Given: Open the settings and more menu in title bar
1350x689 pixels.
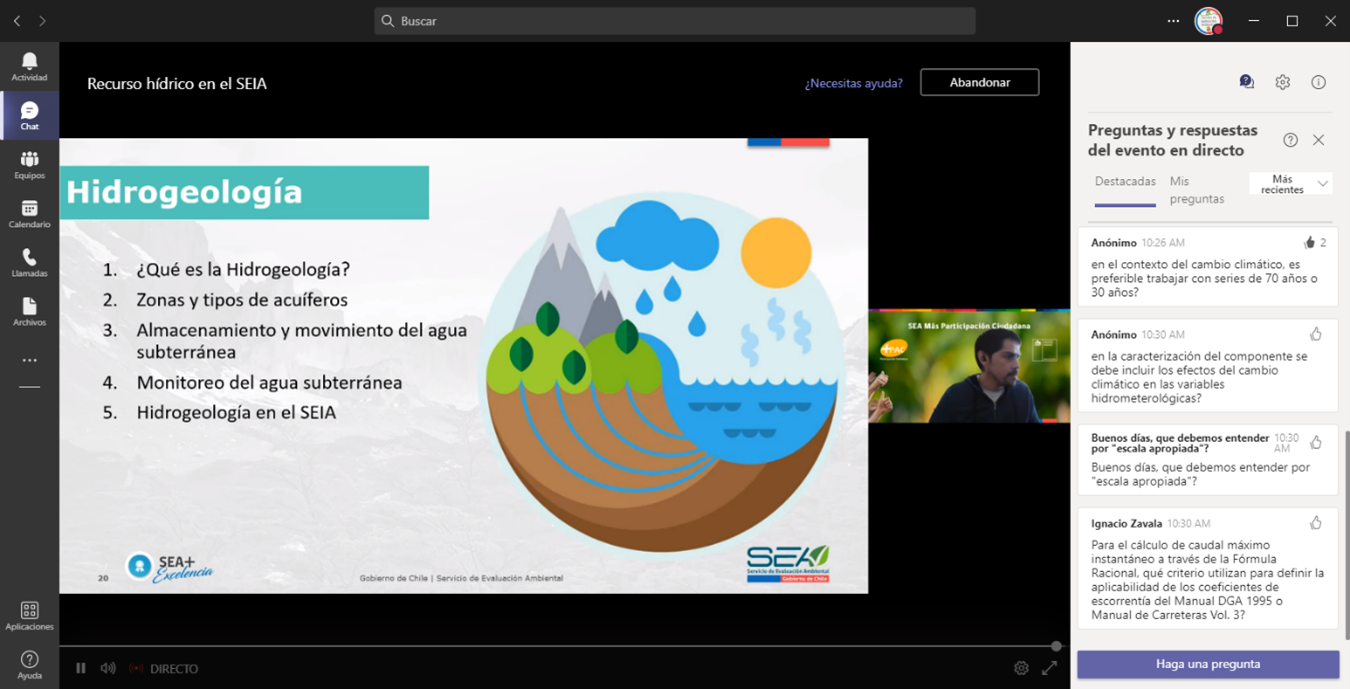Looking at the screenshot, I should click(x=1173, y=21).
